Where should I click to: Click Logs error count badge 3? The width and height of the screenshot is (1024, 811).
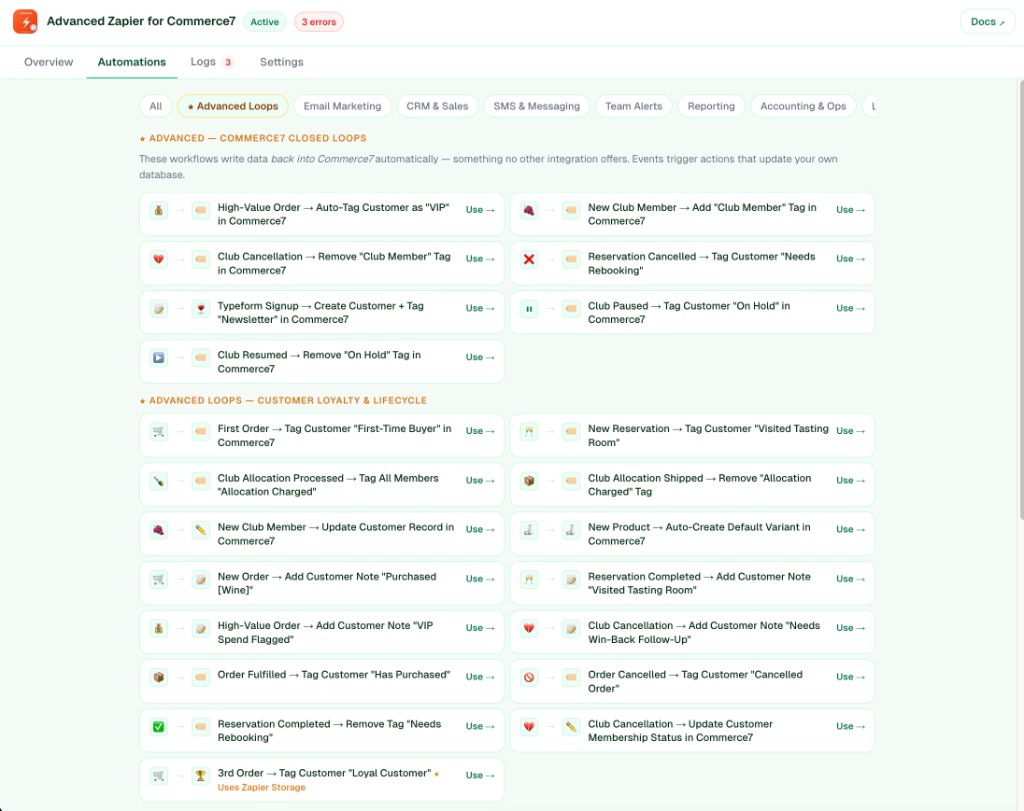228,63
